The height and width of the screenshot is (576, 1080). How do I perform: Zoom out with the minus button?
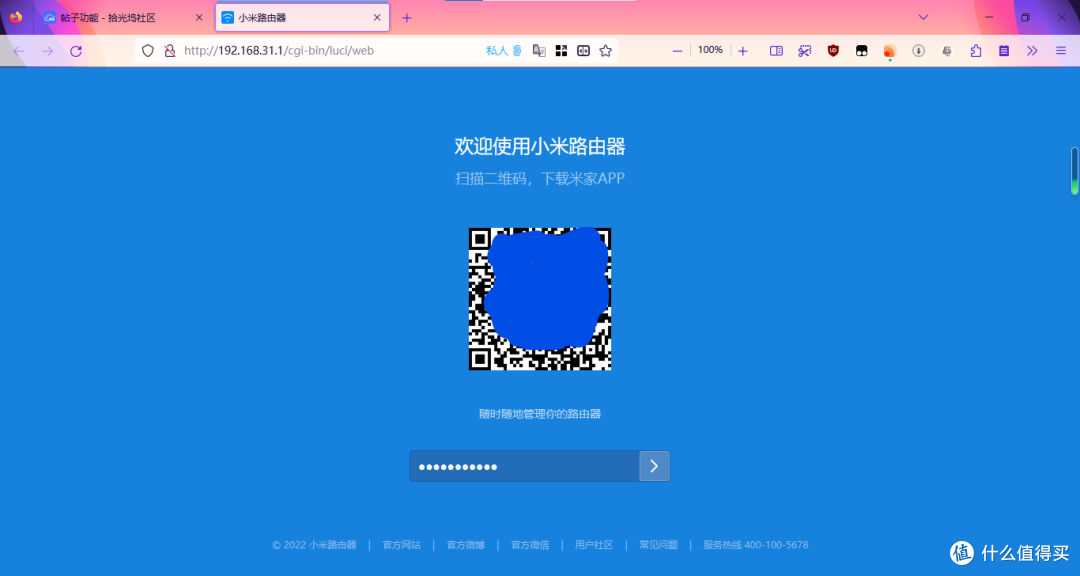point(677,51)
